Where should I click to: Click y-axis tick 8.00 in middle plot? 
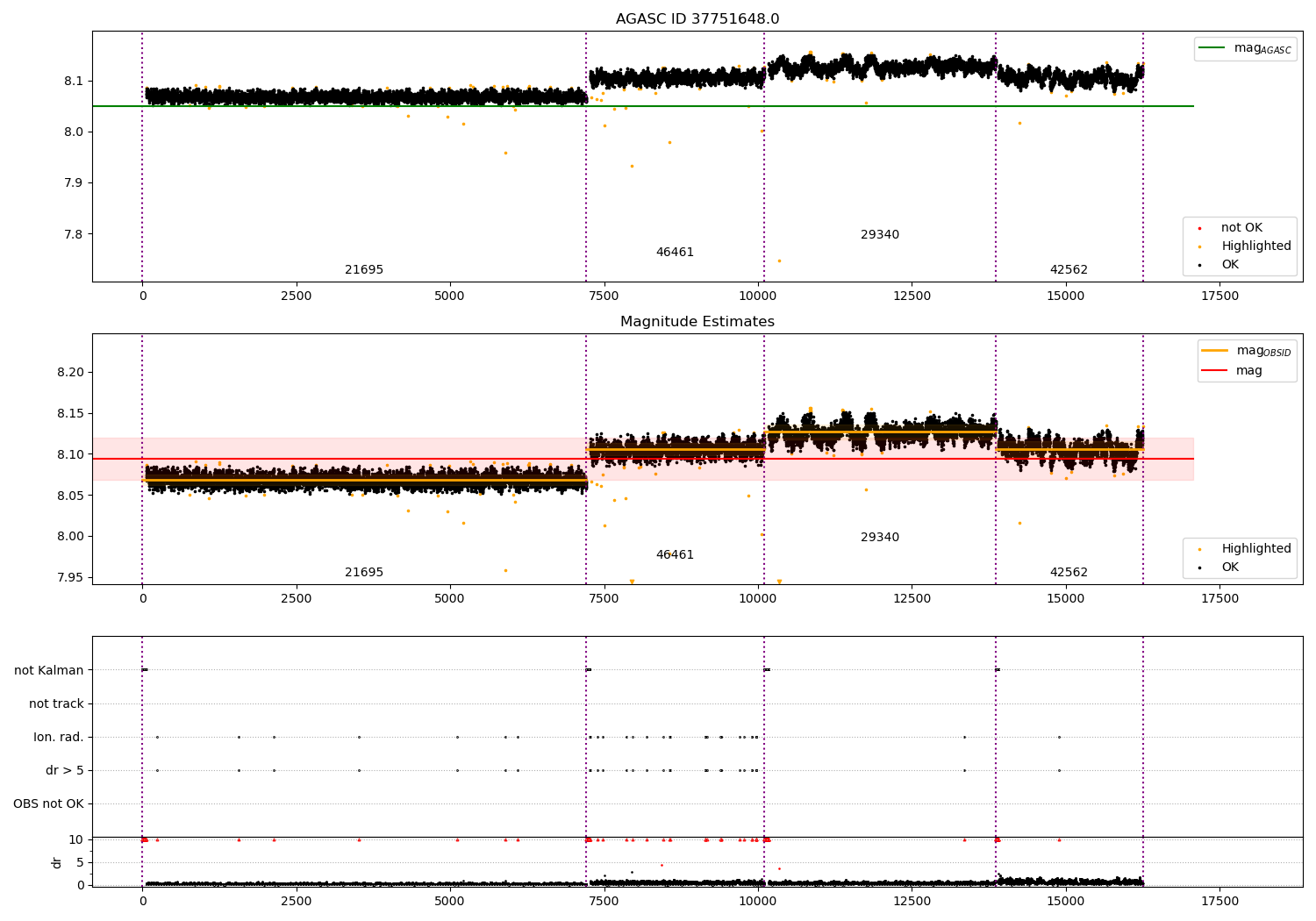[x=69, y=537]
